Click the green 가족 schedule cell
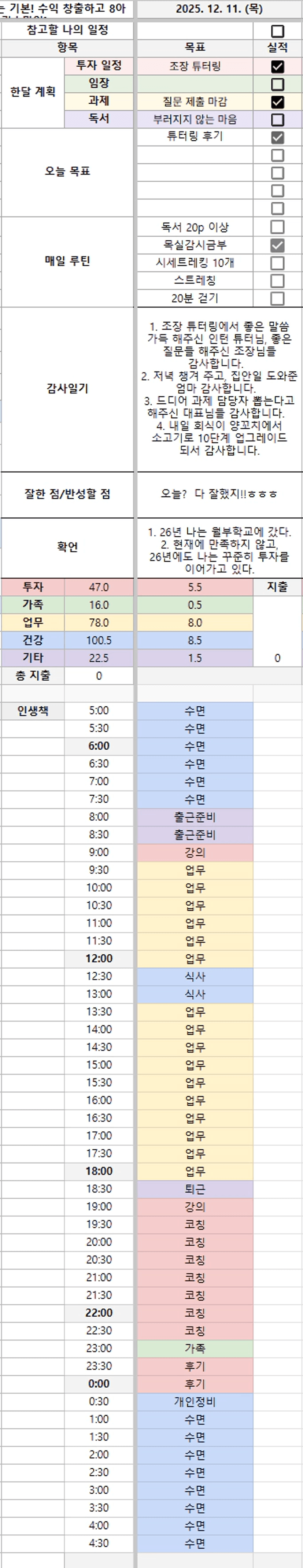This screenshot has width=303, height=1568. tap(195, 1348)
